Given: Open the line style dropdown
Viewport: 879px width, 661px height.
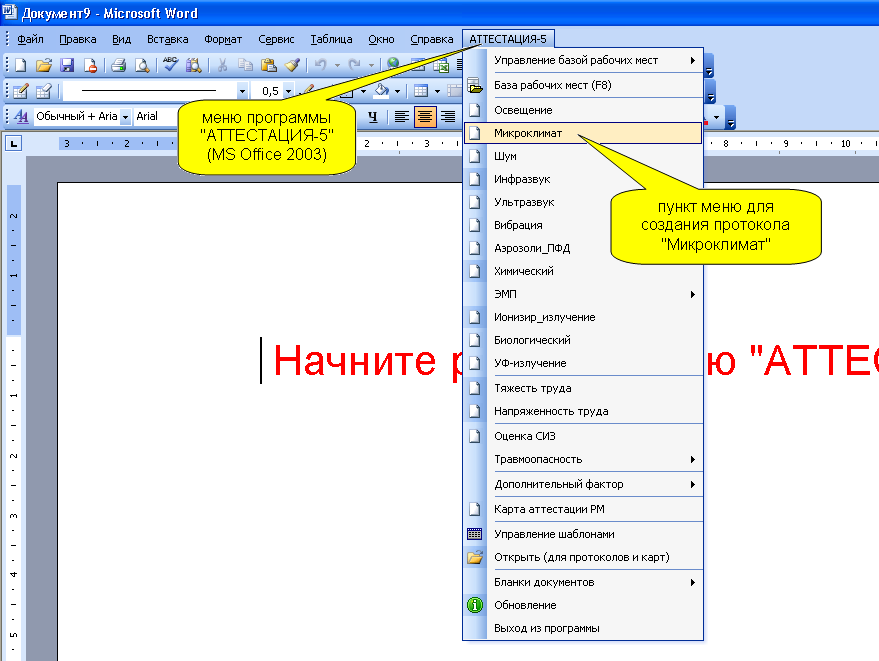Looking at the screenshot, I should click(242, 91).
